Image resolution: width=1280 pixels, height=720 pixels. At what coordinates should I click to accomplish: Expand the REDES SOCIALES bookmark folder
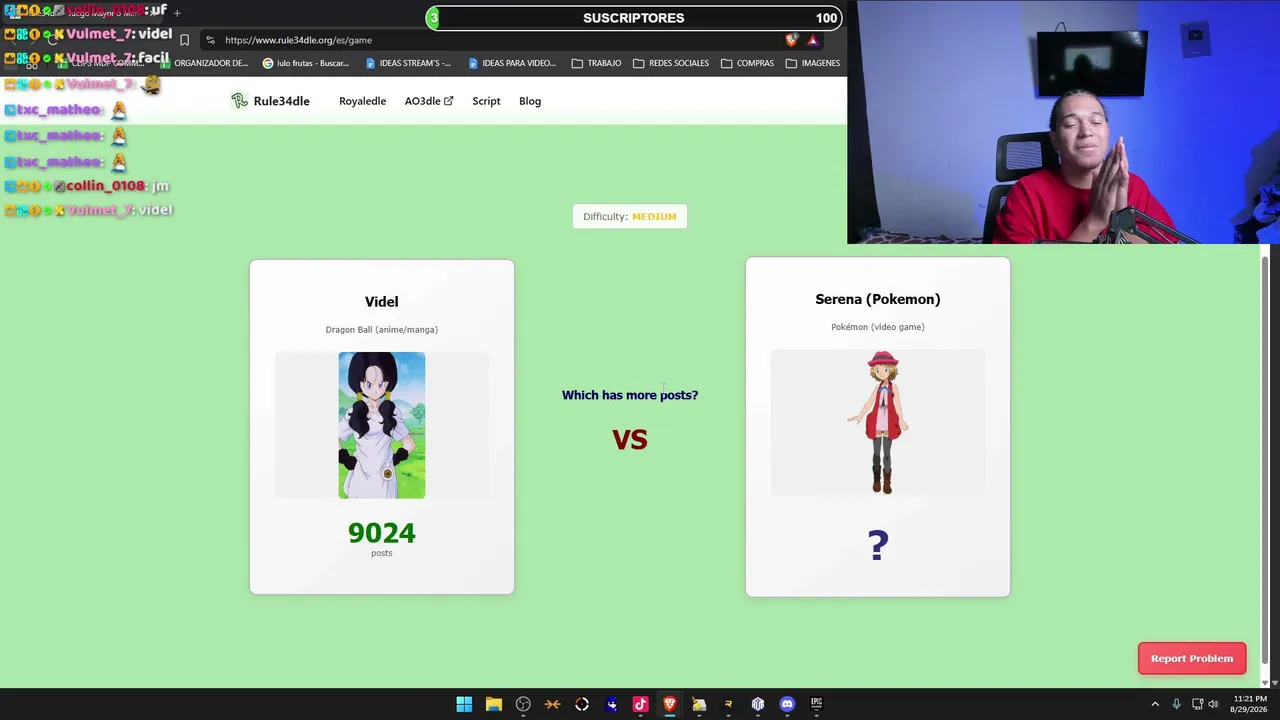click(671, 63)
